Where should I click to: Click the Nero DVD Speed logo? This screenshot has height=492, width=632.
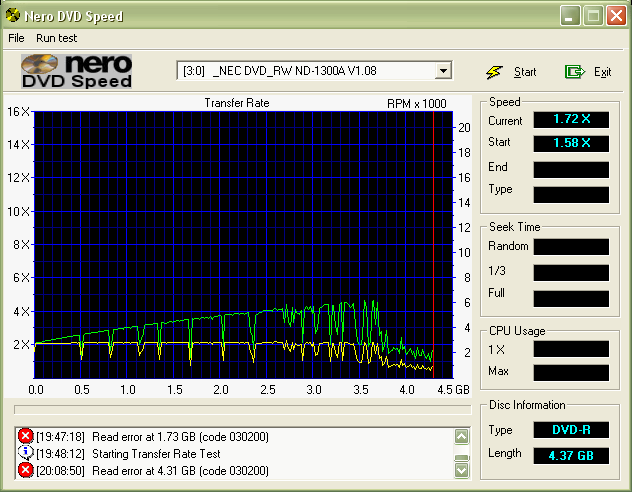coord(77,71)
